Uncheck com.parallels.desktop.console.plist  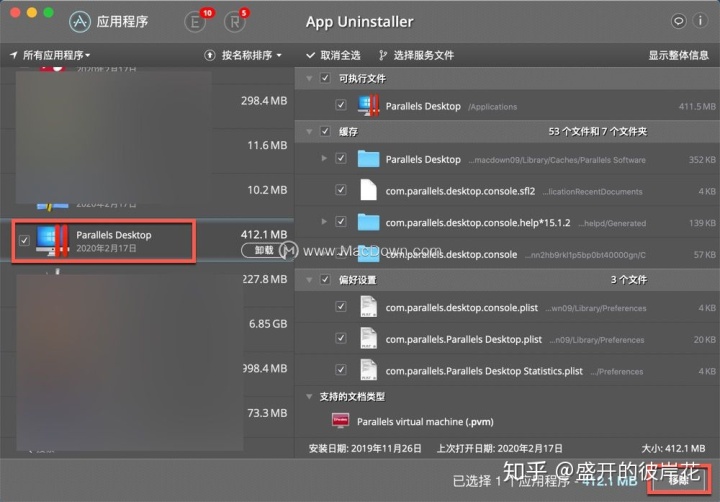[x=341, y=306]
